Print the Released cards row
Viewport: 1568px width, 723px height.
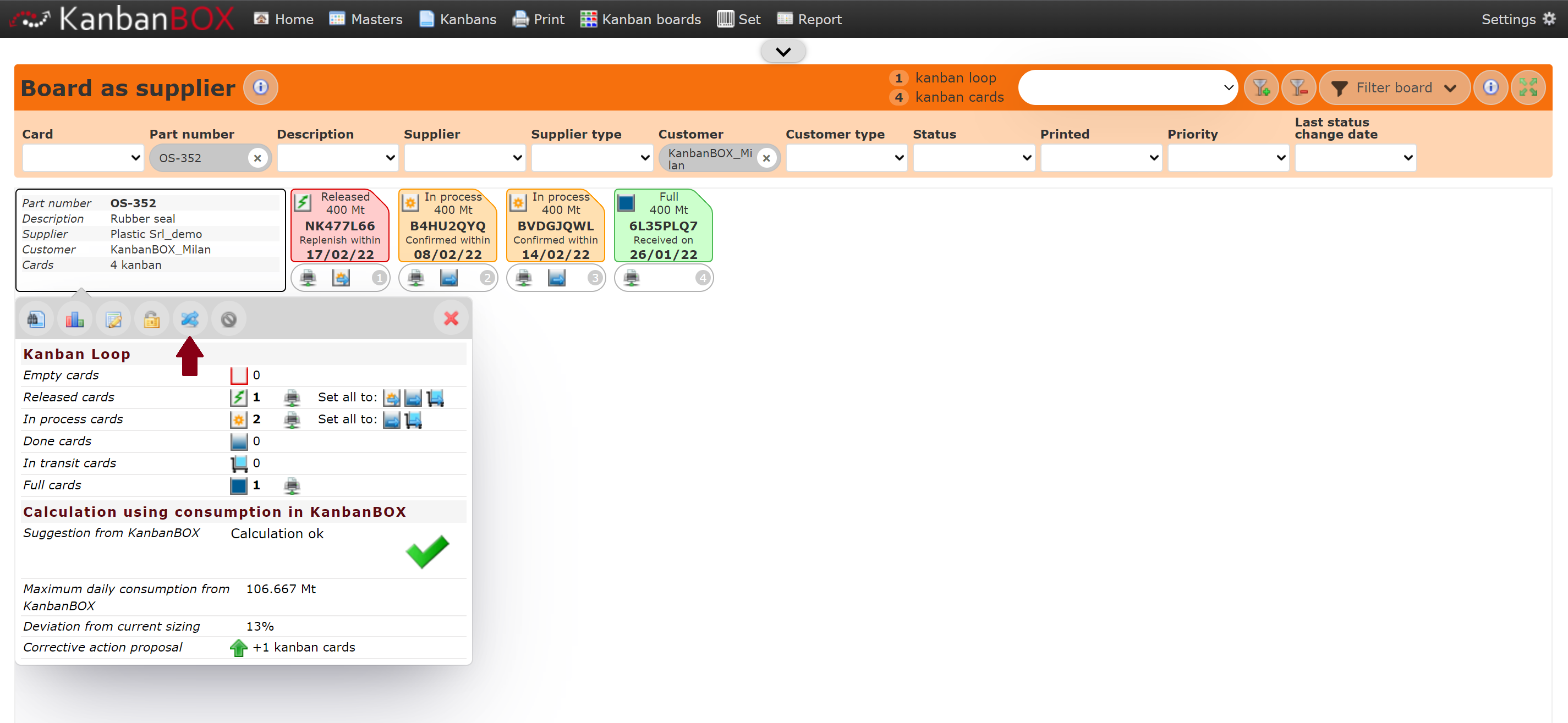coord(292,398)
